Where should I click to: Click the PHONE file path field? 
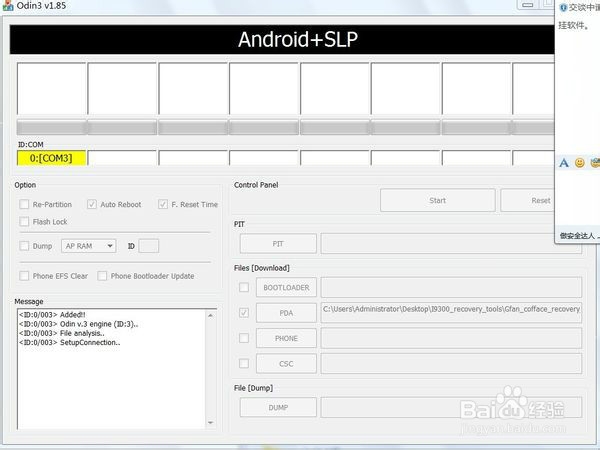451,338
